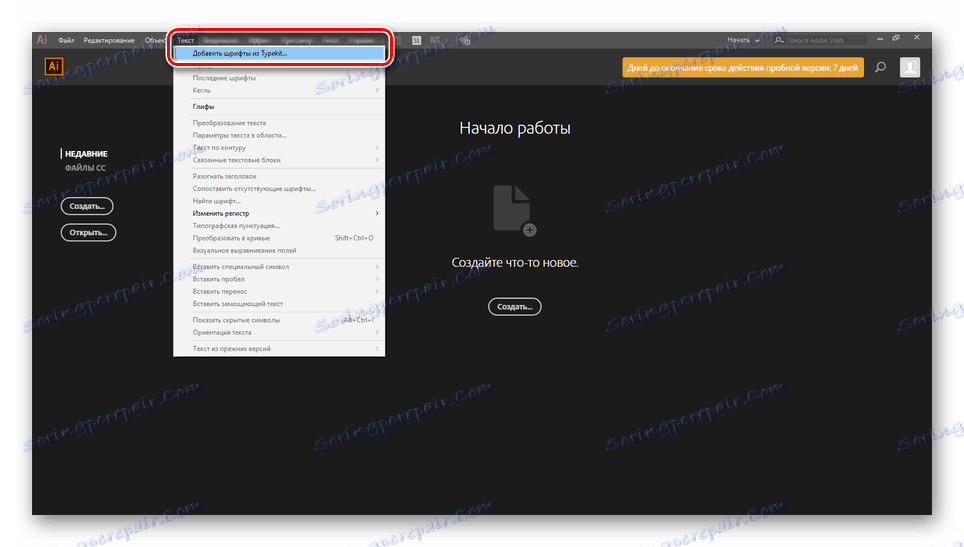Expand the Текст по контуру submenu
964x547 pixels.
point(279,148)
